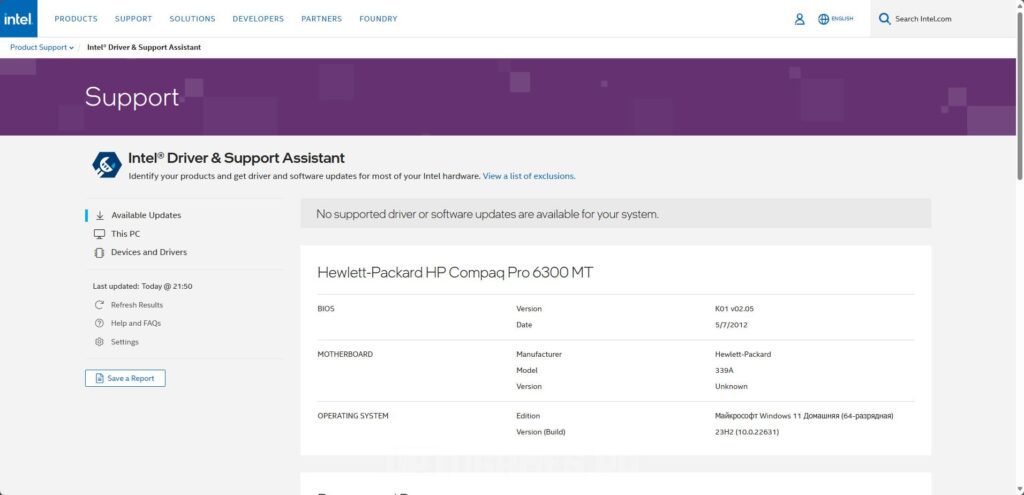This screenshot has width=1024, height=495.
Task: Follow the View a list of exclusions link
Action: (x=528, y=176)
